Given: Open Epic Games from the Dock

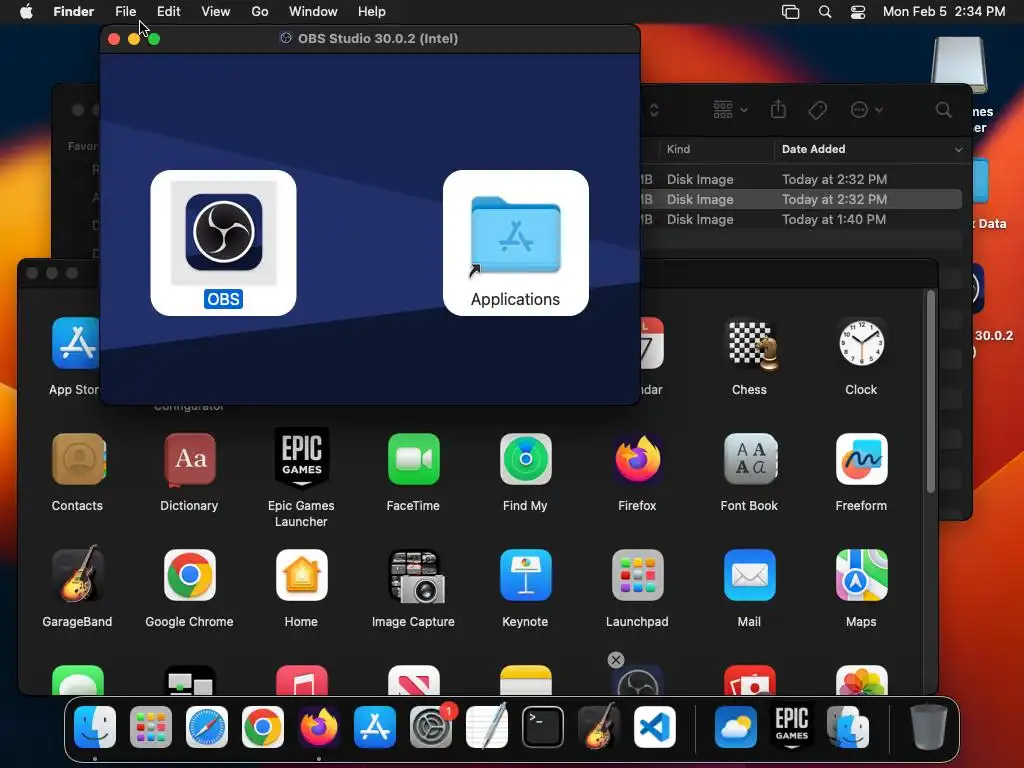Looking at the screenshot, I should coord(792,727).
